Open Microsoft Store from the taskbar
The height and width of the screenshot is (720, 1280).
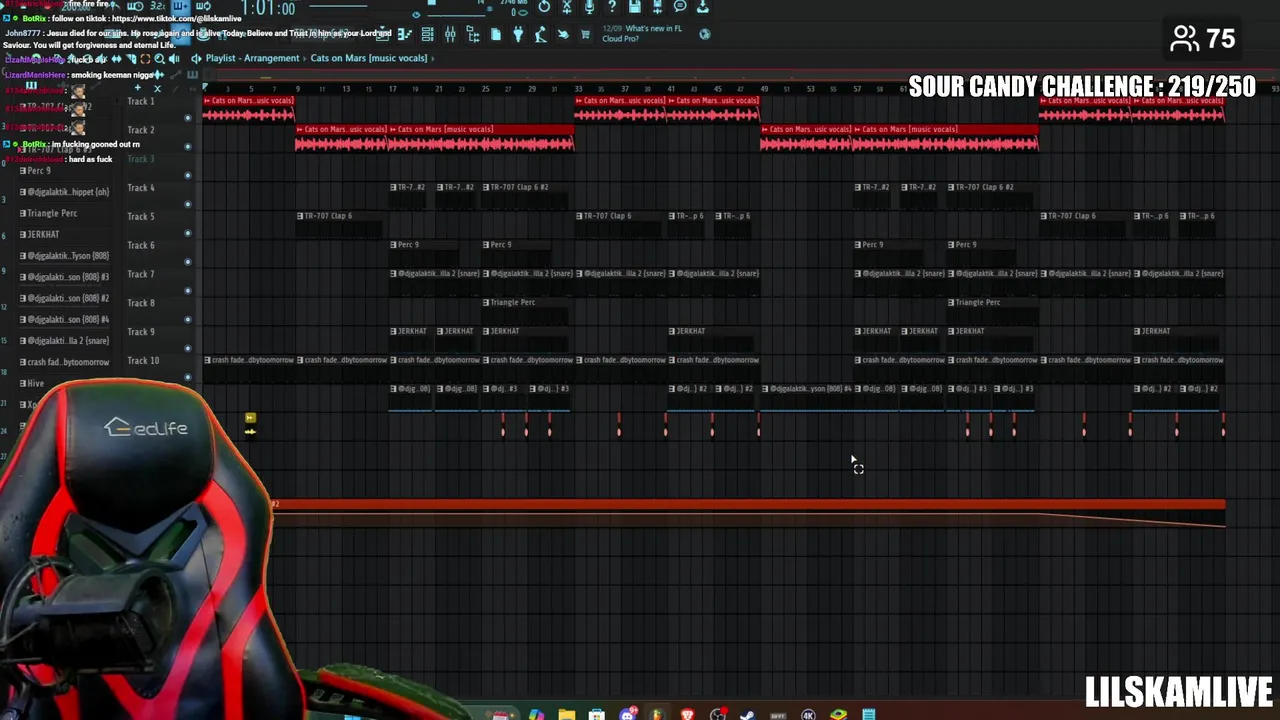597,714
